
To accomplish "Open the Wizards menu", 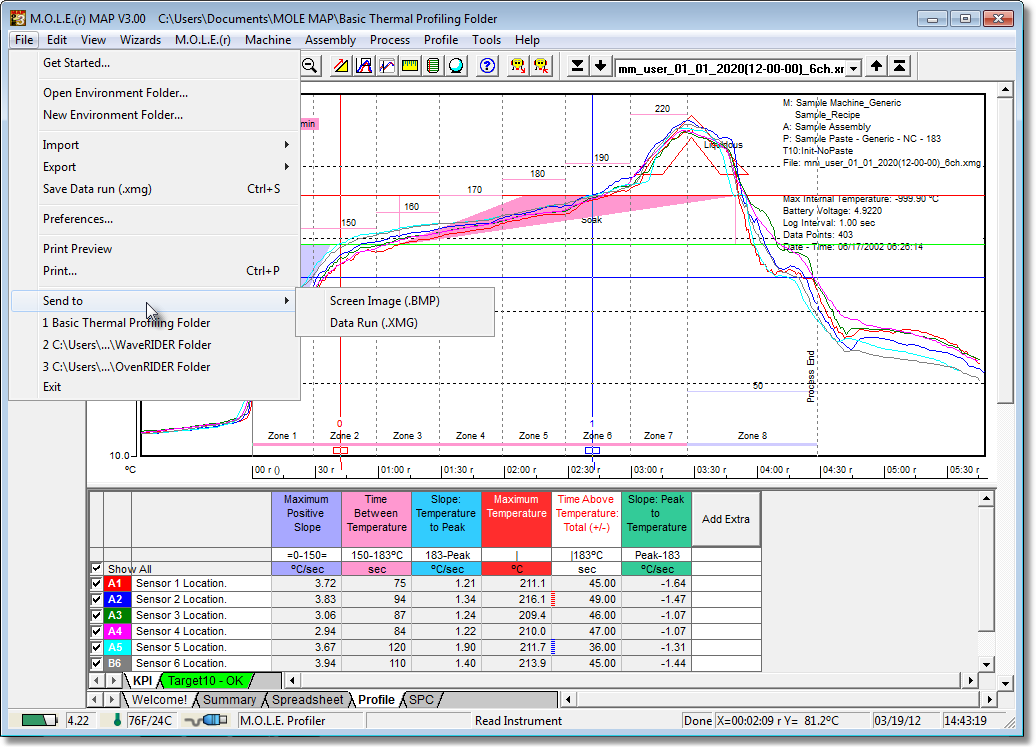I will [140, 40].
